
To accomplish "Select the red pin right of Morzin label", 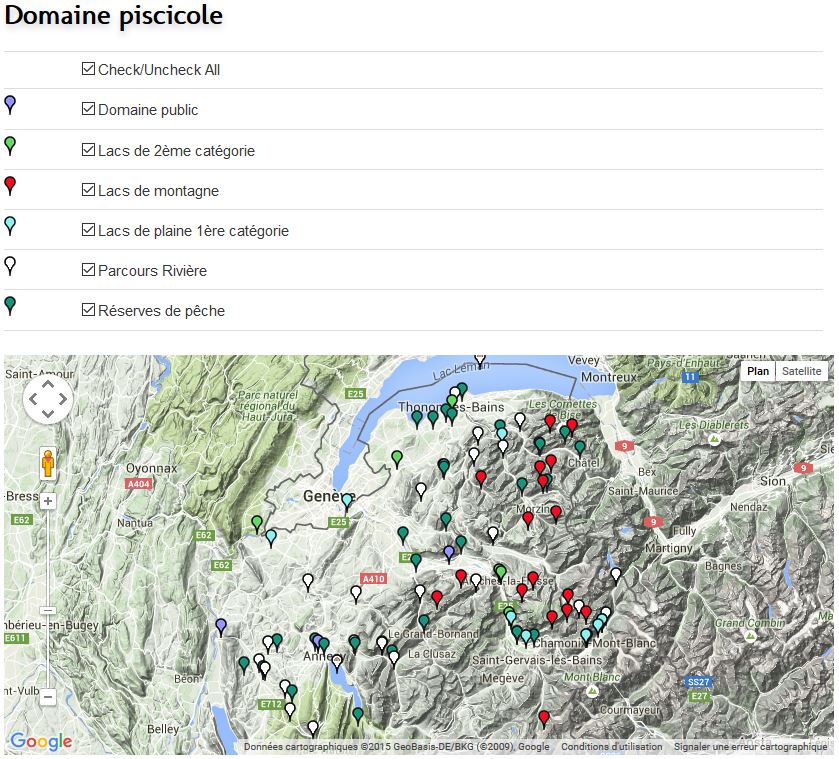I will [556, 513].
